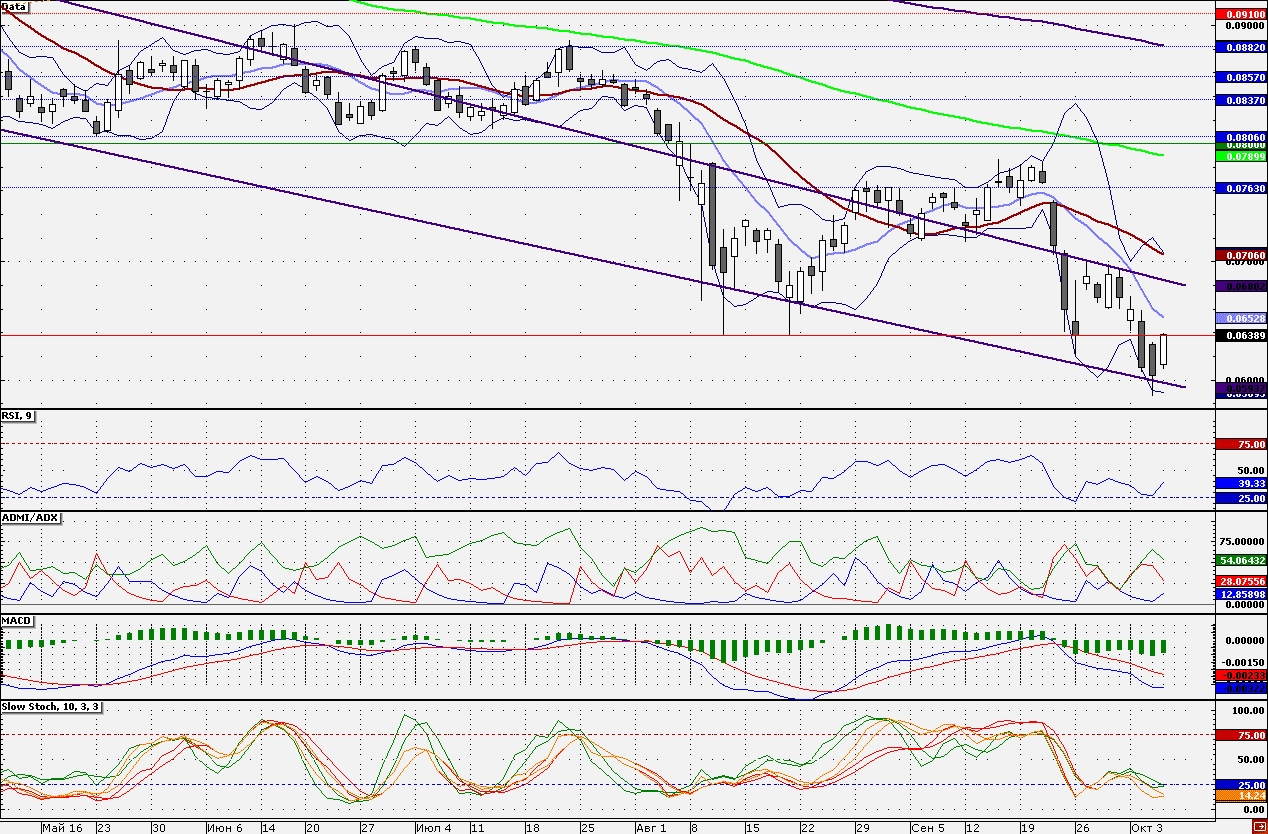Select the ADMI/ADX indicator label
Image resolution: width=1268 pixels, height=834 pixels.
pyautogui.click(x=31, y=518)
